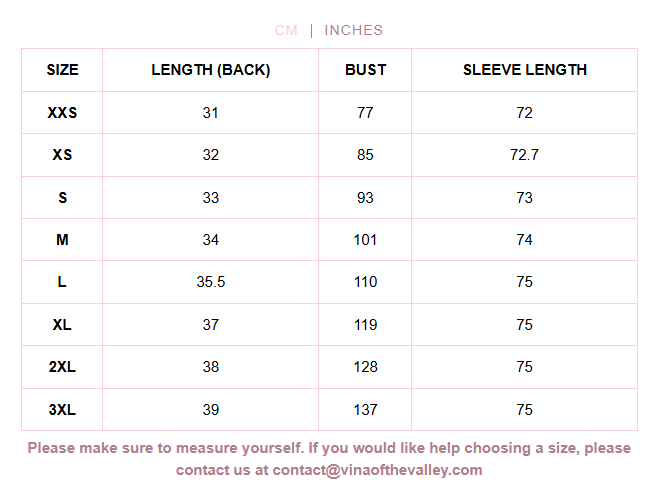Select the XS size row label
The image size is (658, 492).
[62, 155]
